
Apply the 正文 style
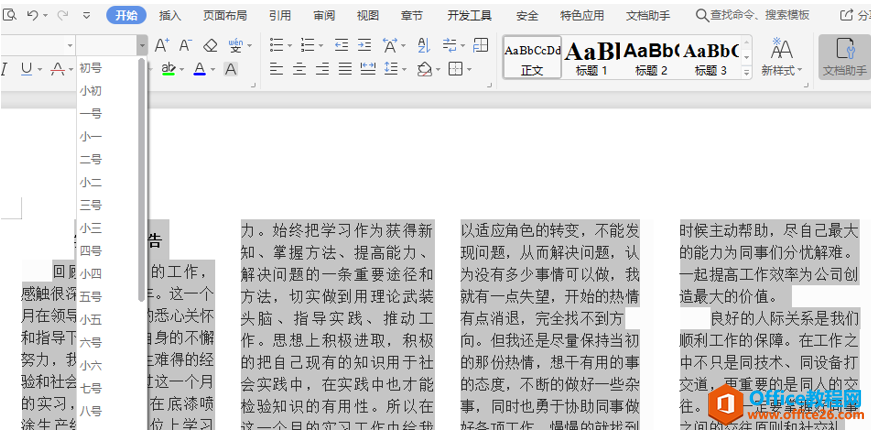point(532,58)
